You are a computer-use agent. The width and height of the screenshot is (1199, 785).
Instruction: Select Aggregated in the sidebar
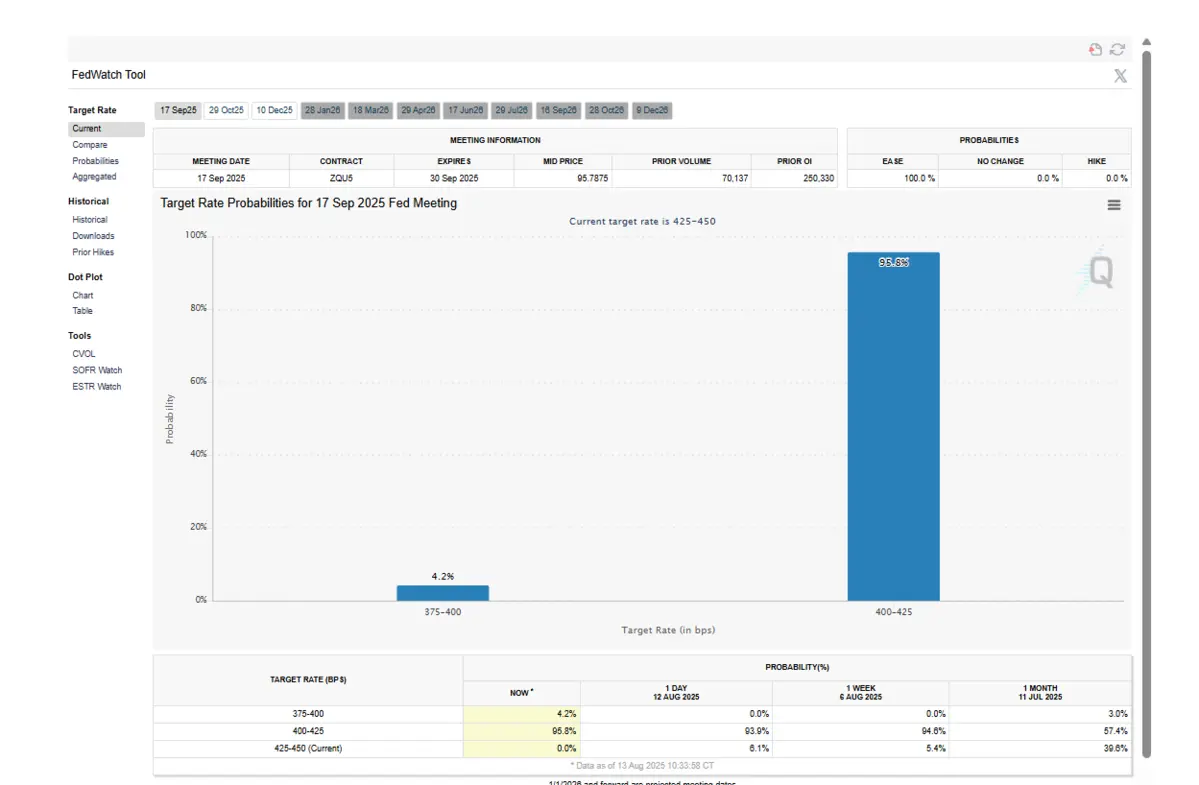click(94, 177)
